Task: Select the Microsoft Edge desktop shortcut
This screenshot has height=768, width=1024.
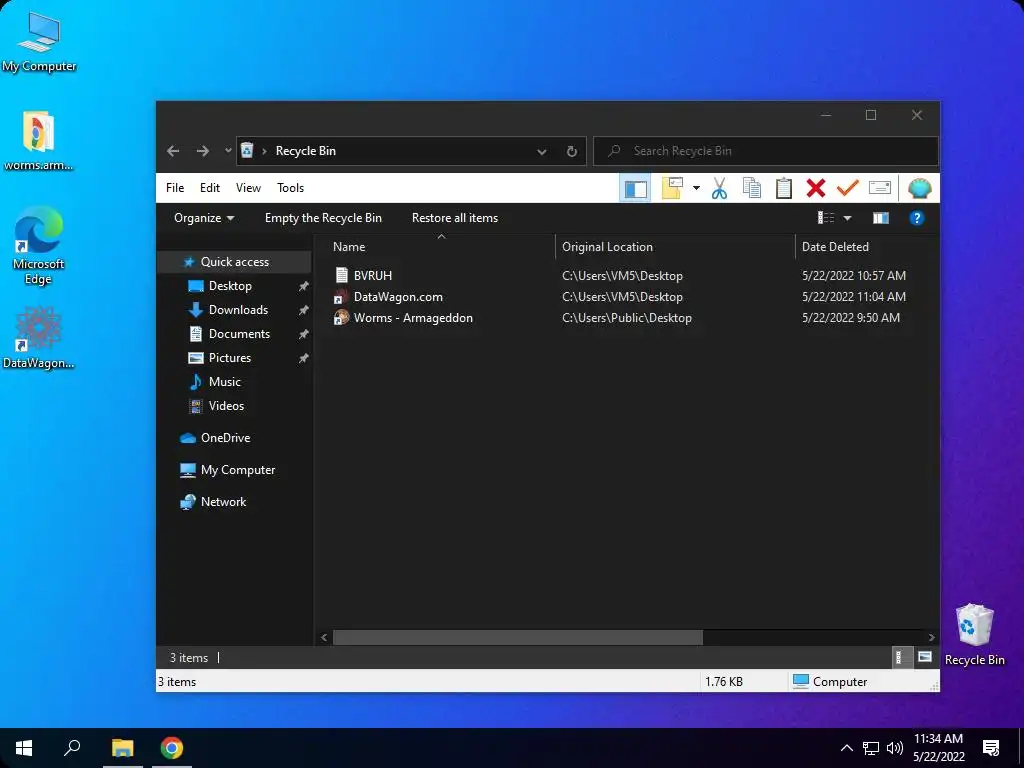Action: 38,246
